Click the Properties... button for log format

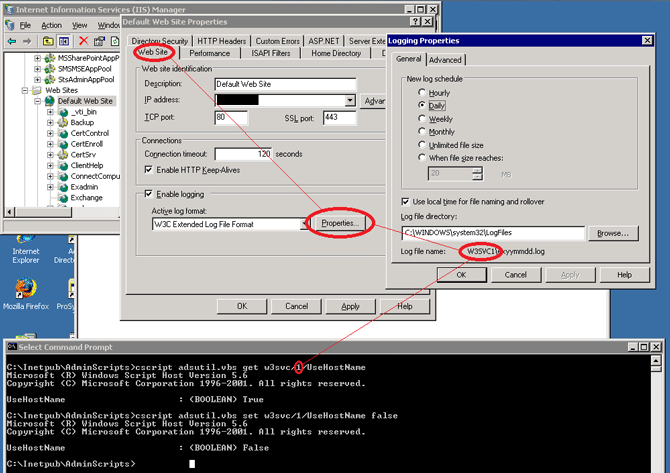(340, 223)
